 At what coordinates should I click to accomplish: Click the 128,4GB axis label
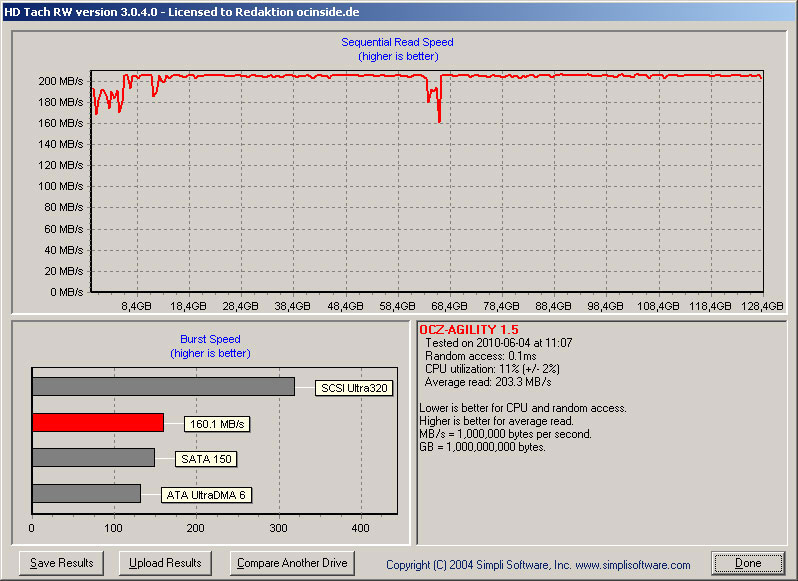762,306
